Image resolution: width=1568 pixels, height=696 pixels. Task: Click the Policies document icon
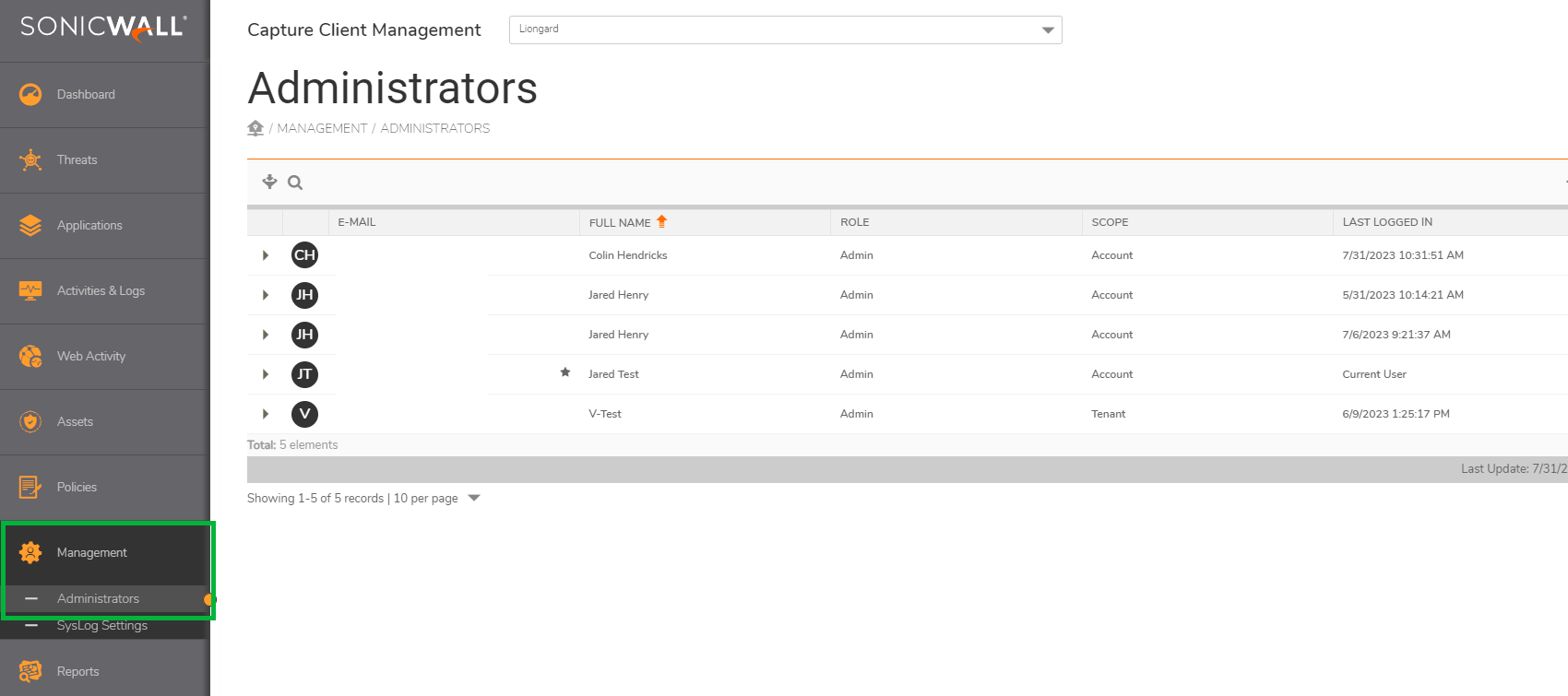coord(30,487)
